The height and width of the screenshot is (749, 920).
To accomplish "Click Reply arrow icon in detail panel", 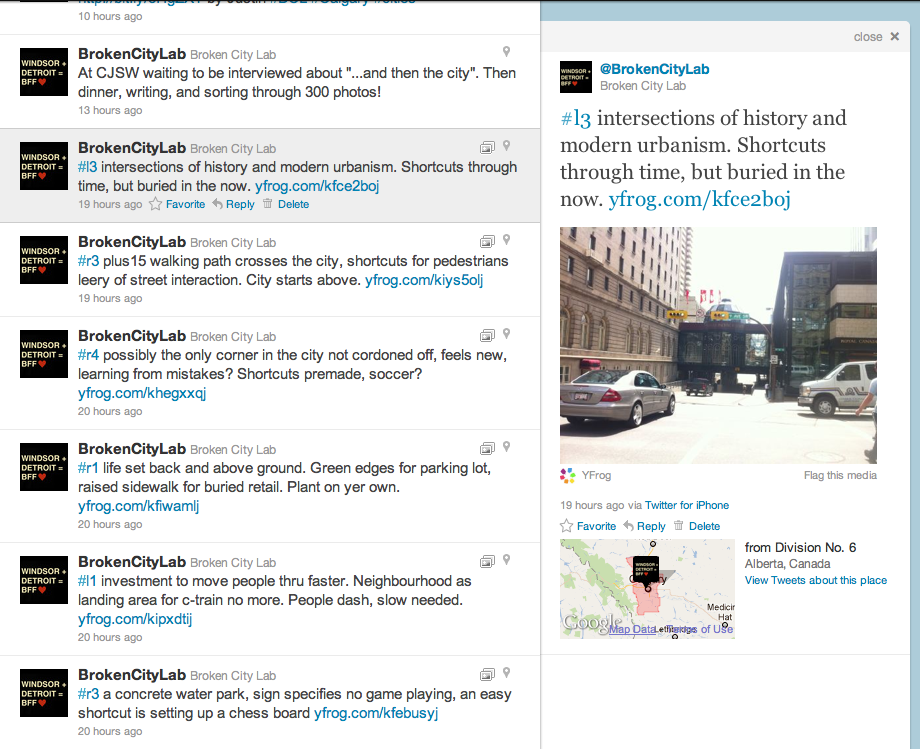I will (x=628, y=526).
